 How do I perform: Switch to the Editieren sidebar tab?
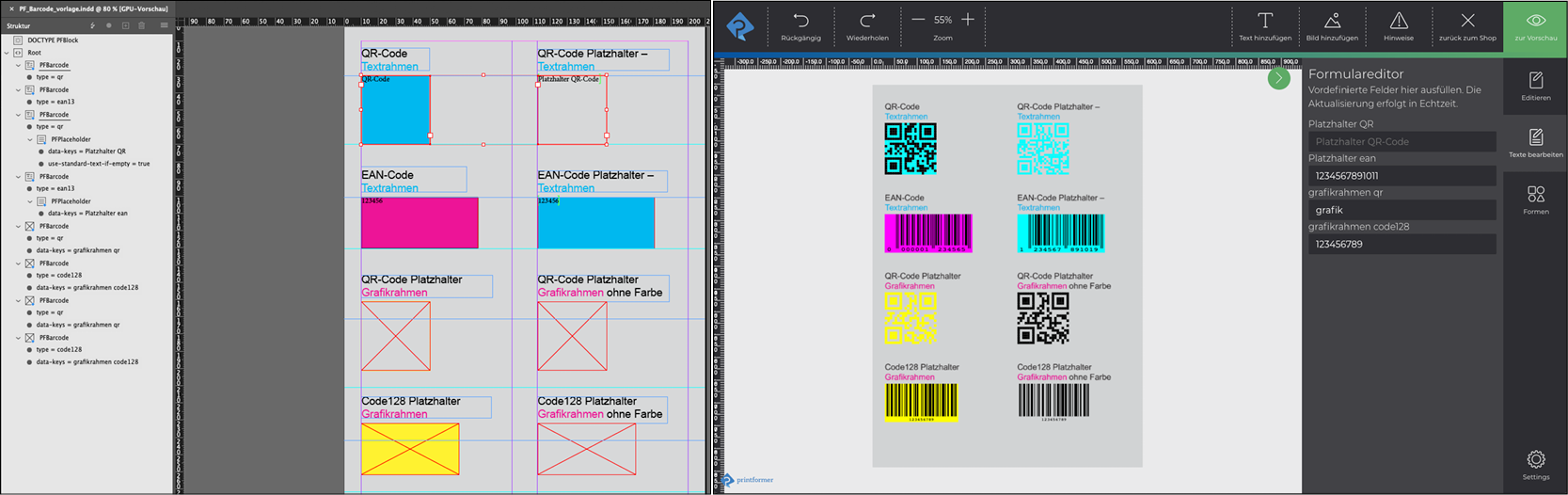(1536, 81)
